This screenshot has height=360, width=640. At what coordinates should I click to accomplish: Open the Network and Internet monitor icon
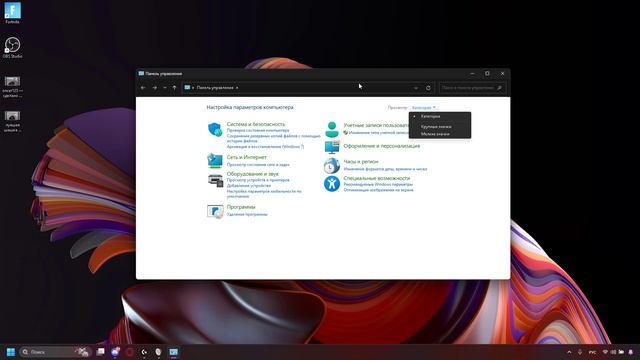pos(215,160)
